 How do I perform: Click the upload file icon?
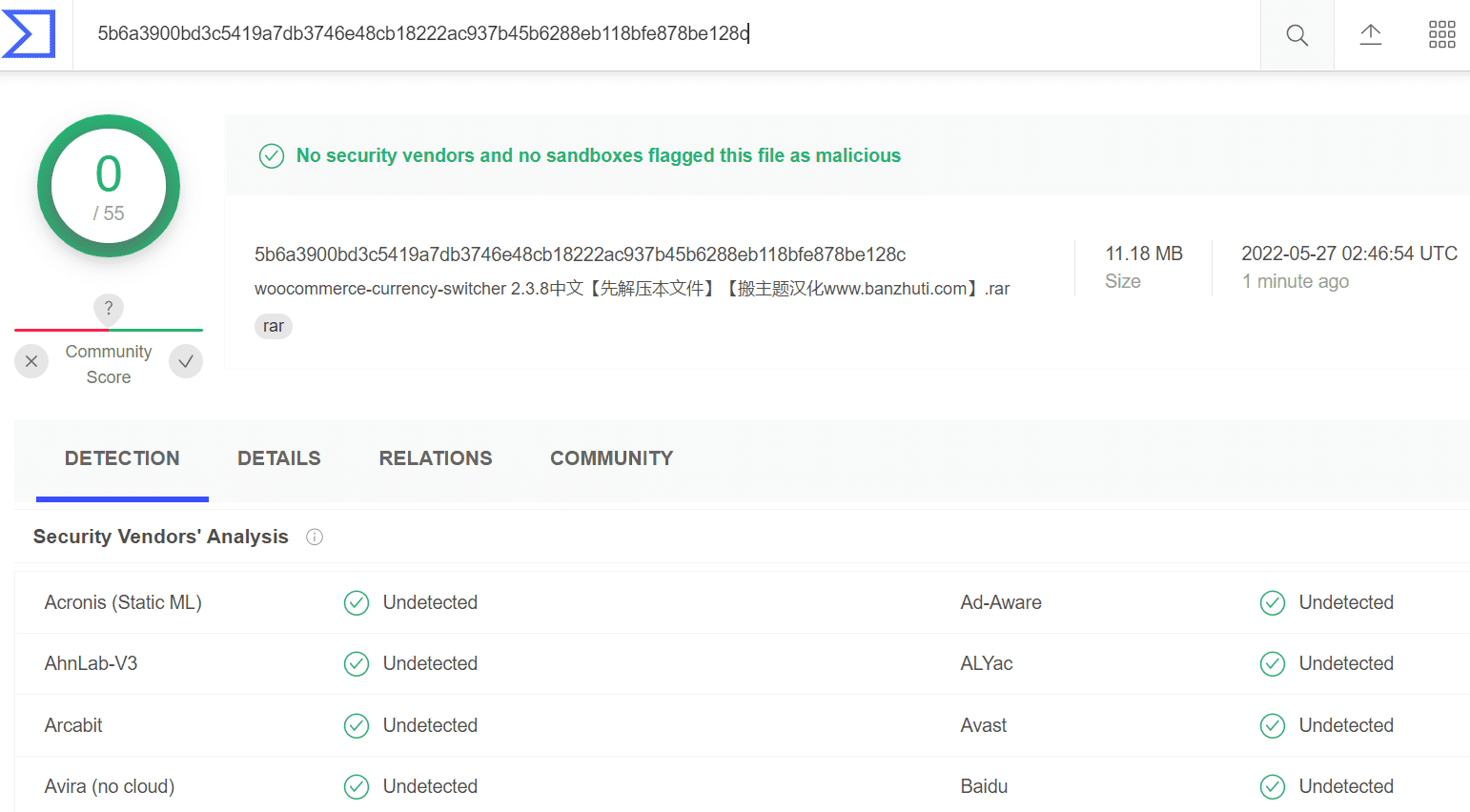[1370, 35]
